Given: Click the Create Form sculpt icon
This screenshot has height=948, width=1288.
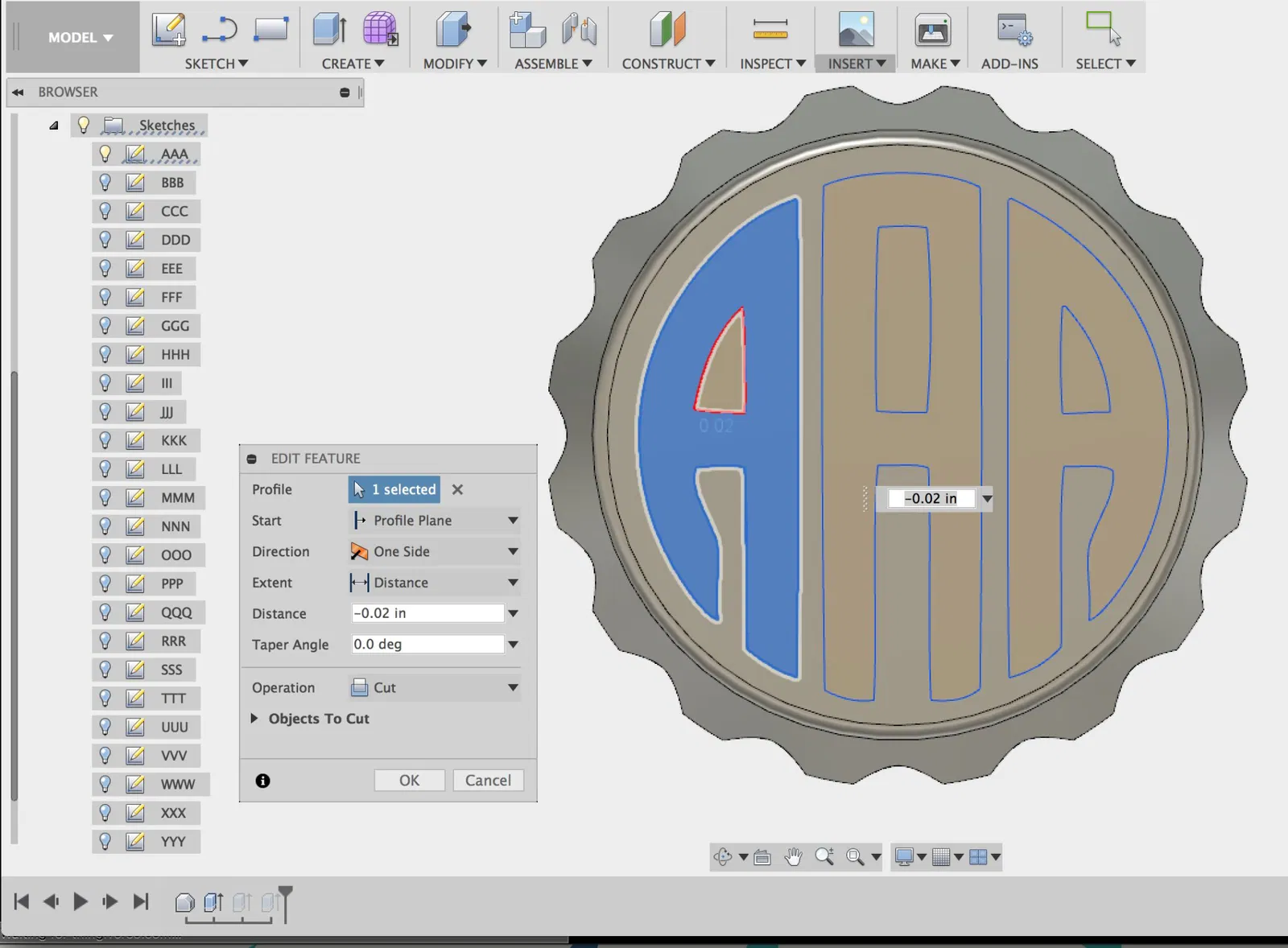Looking at the screenshot, I should point(380,30).
